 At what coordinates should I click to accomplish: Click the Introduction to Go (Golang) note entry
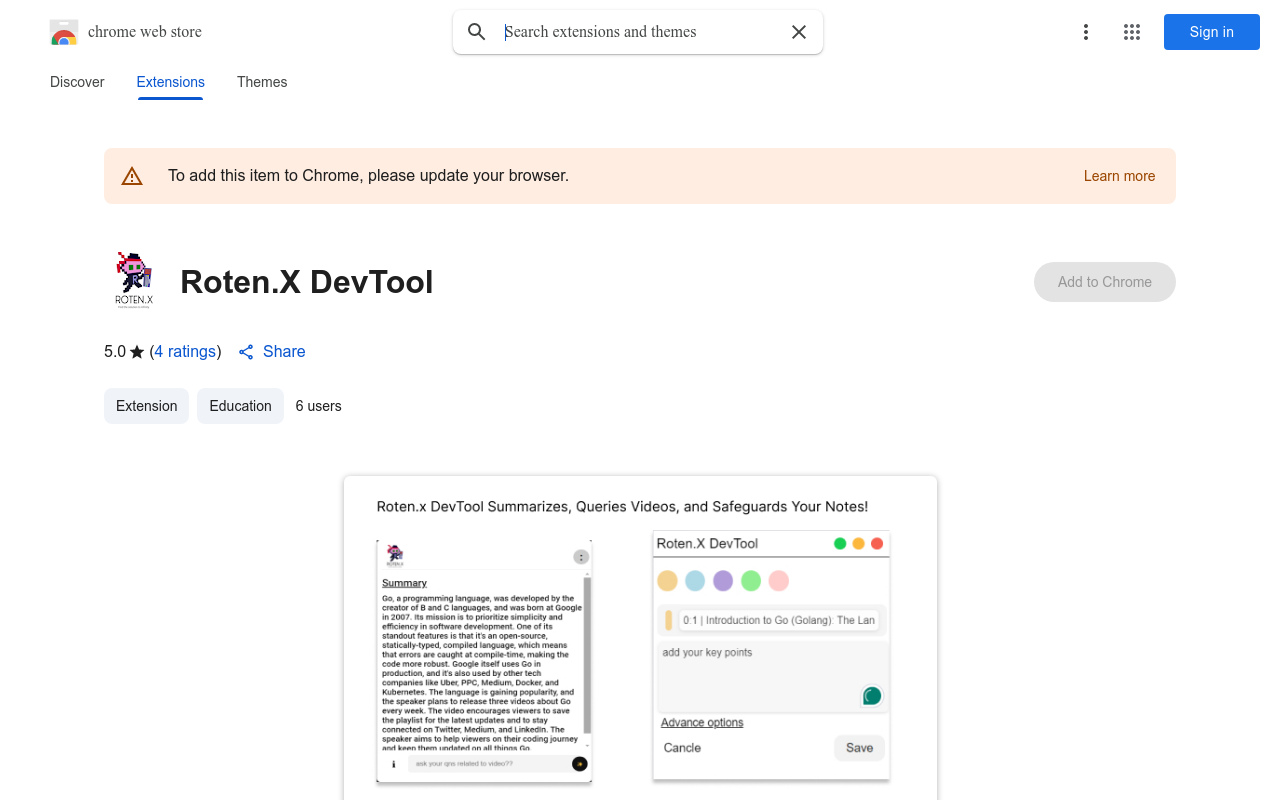778,620
